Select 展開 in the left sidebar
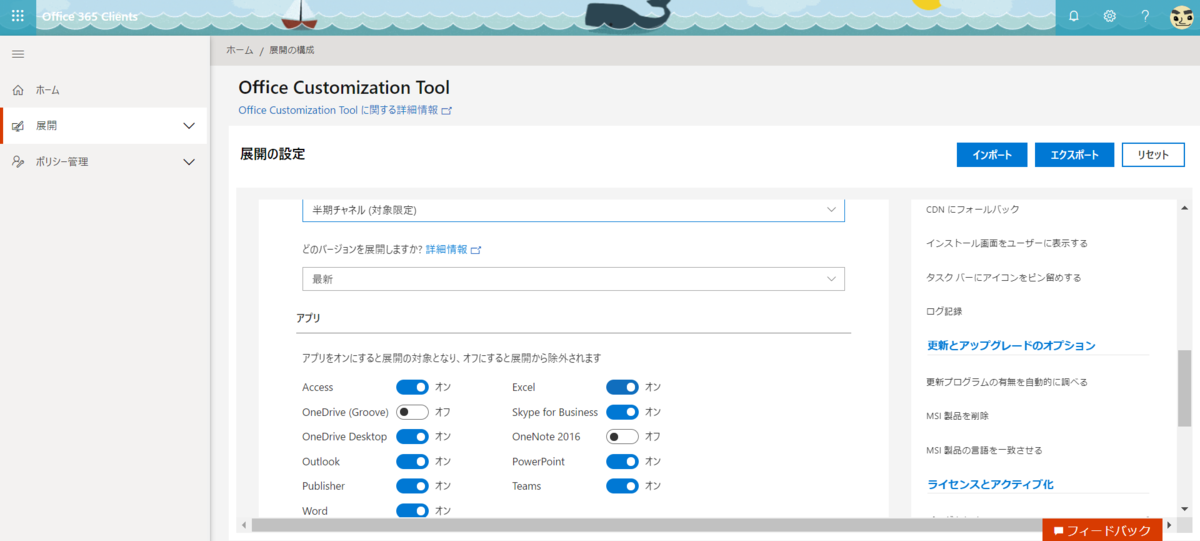Image resolution: width=1200 pixels, height=541 pixels. point(46,126)
